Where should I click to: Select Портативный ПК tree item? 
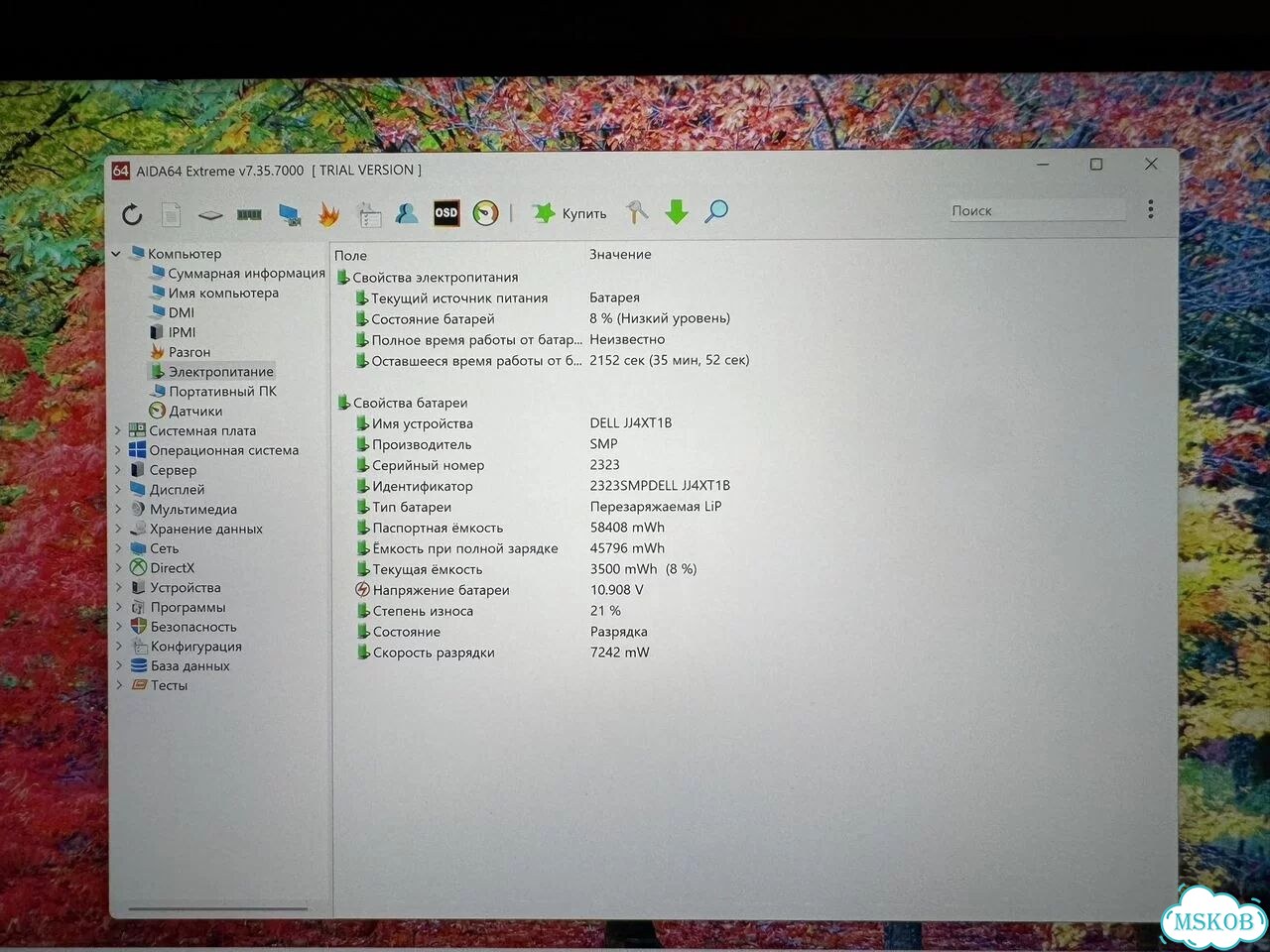click(213, 391)
